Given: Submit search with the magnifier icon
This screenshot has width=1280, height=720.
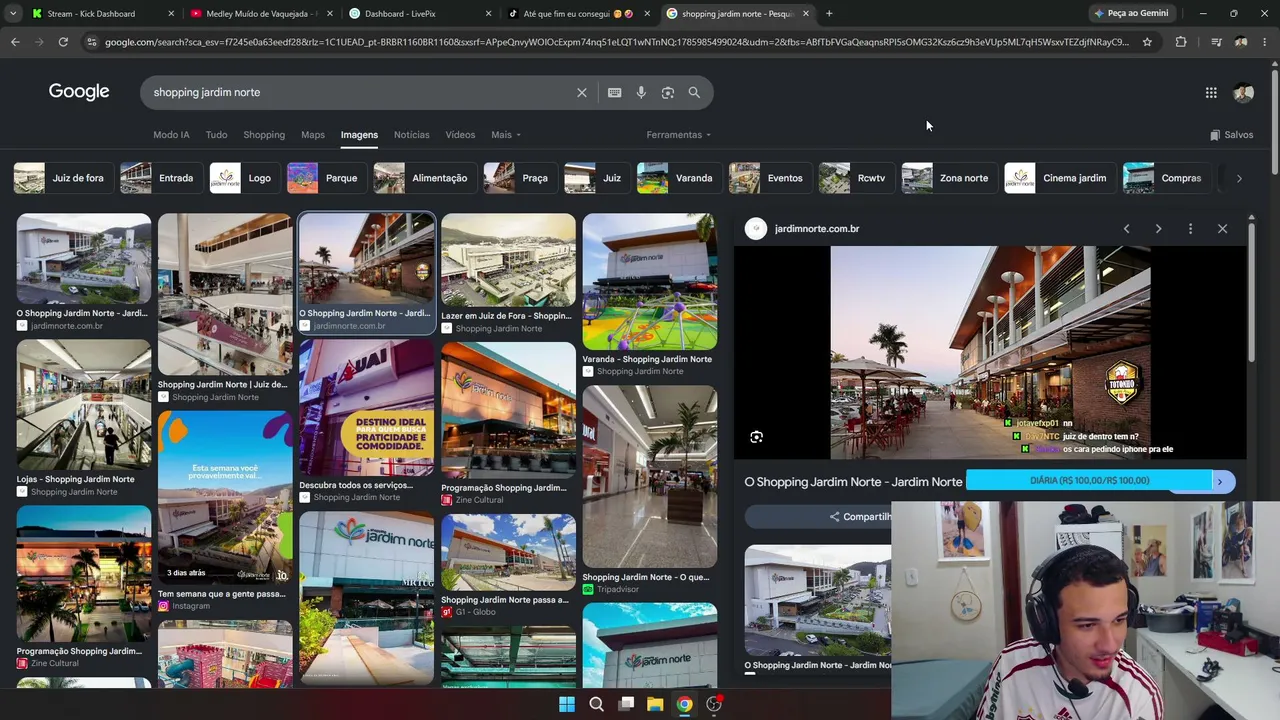Looking at the screenshot, I should click(694, 92).
